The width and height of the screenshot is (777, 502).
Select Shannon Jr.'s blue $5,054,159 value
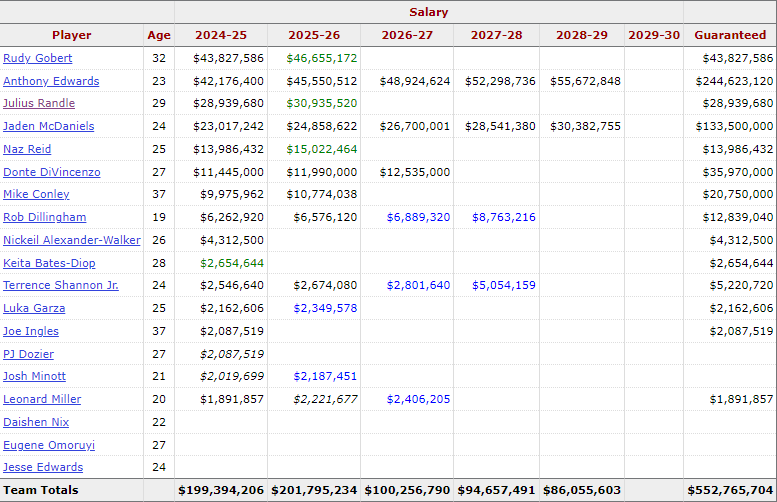[x=503, y=285]
